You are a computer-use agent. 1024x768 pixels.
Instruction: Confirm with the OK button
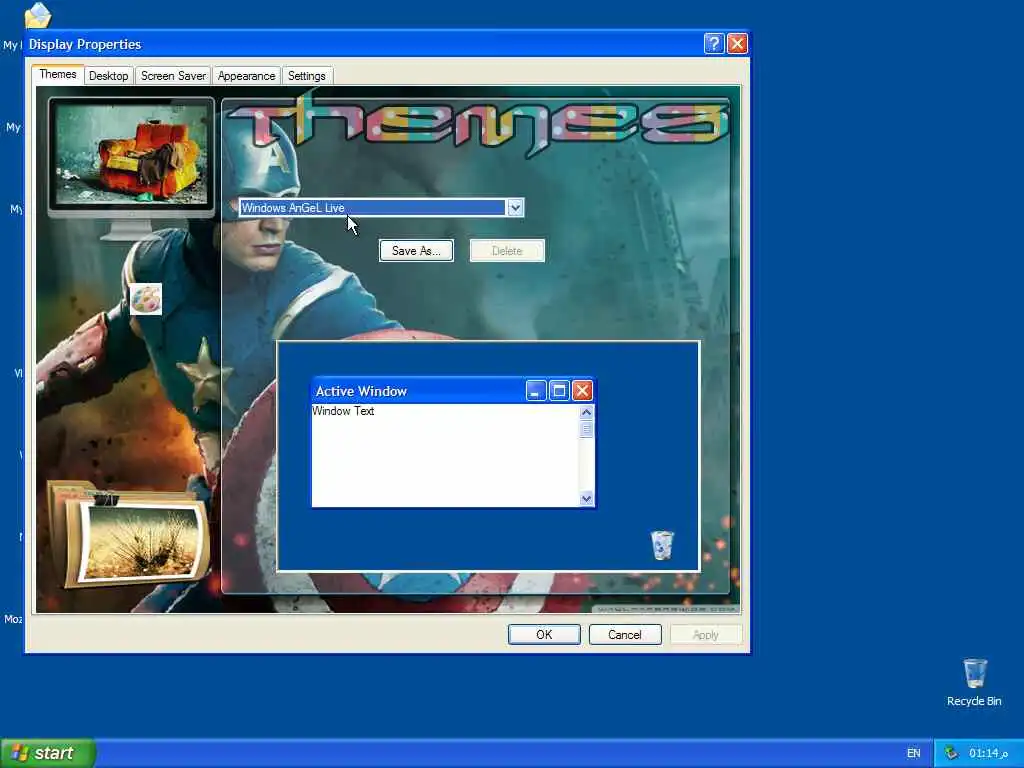pyautogui.click(x=544, y=635)
